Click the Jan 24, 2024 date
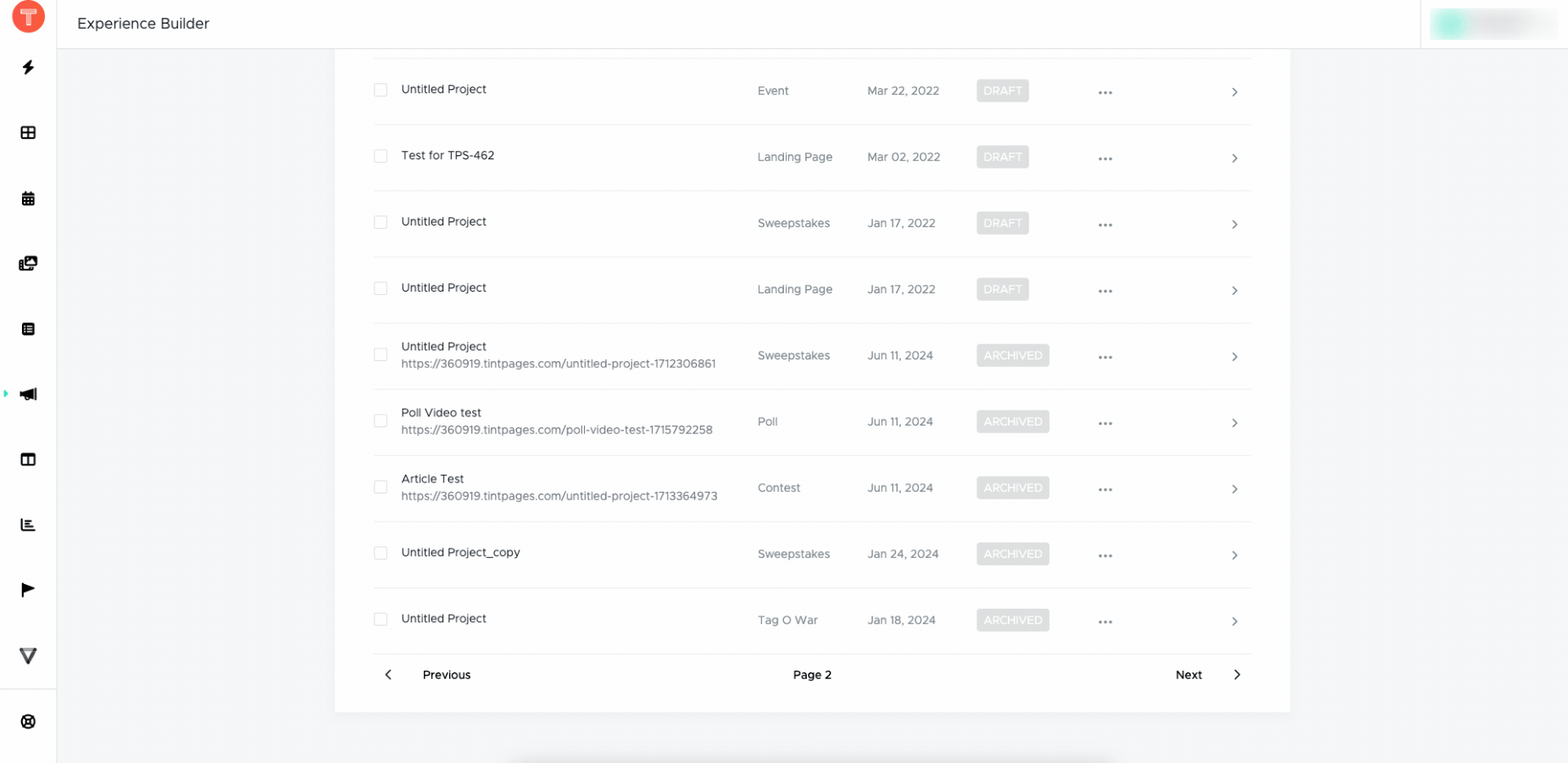 903,554
